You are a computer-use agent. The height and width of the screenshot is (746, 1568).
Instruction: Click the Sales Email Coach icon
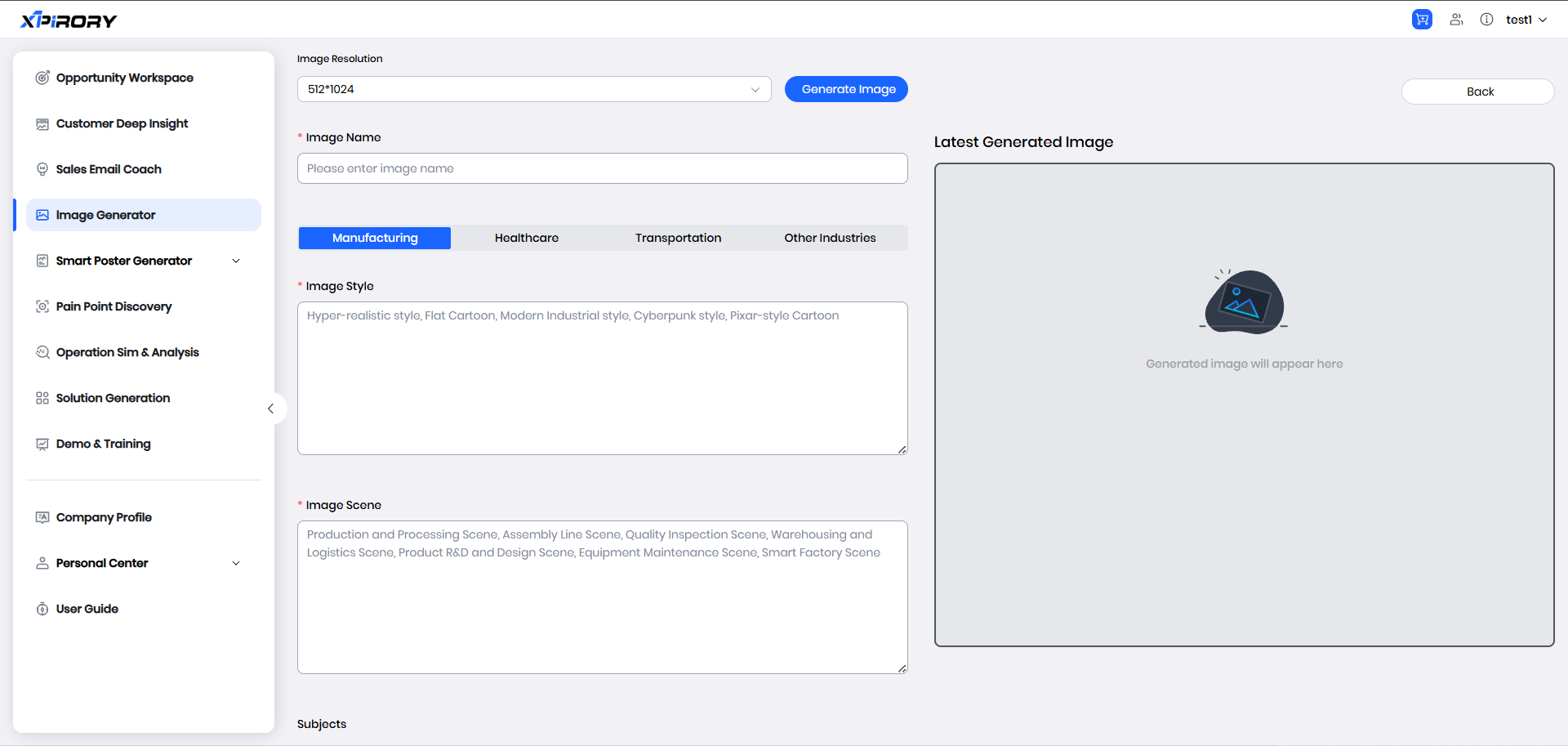click(x=42, y=169)
